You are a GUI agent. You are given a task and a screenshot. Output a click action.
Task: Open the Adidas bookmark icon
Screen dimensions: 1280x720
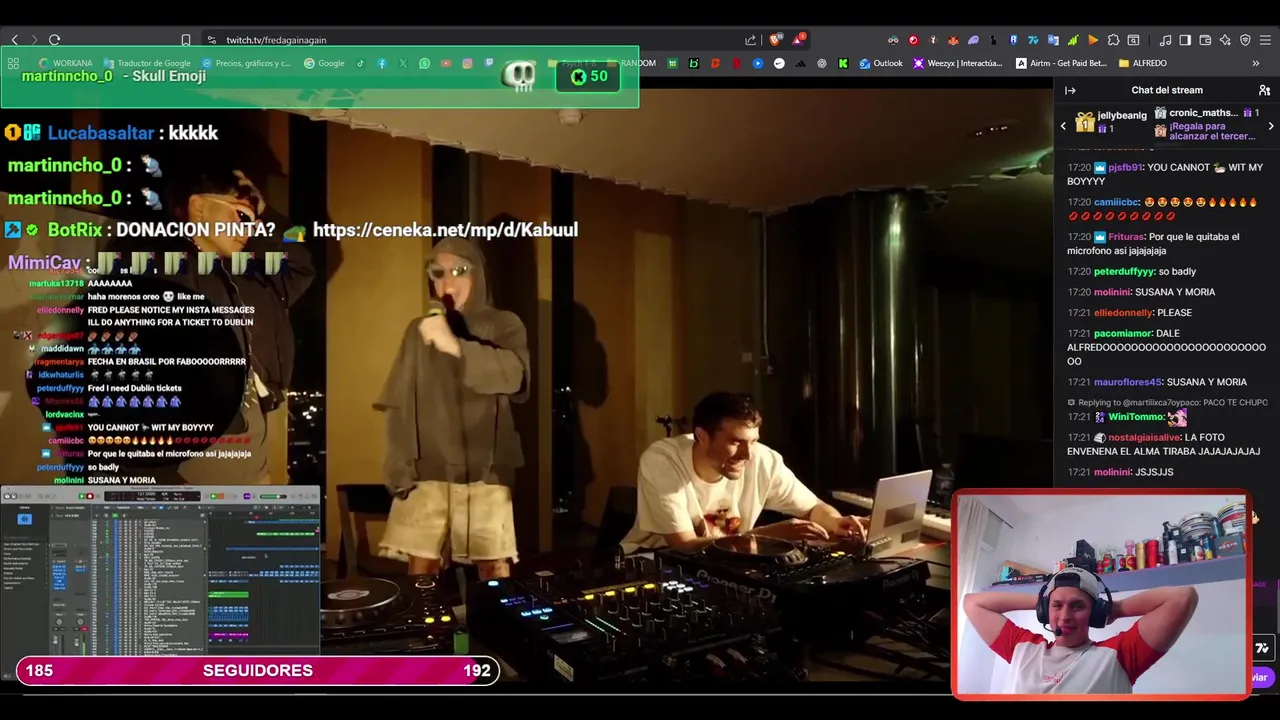point(800,63)
